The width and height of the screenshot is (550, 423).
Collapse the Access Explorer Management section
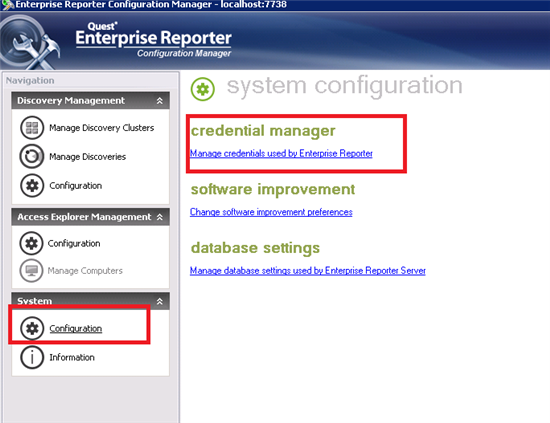[160, 217]
